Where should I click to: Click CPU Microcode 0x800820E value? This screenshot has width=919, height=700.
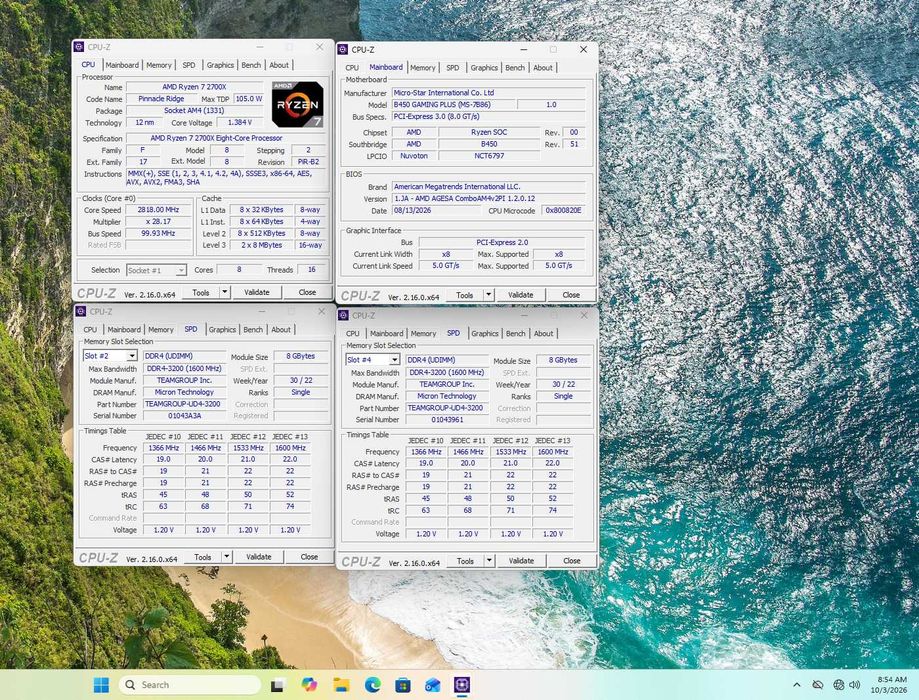(563, 210)
